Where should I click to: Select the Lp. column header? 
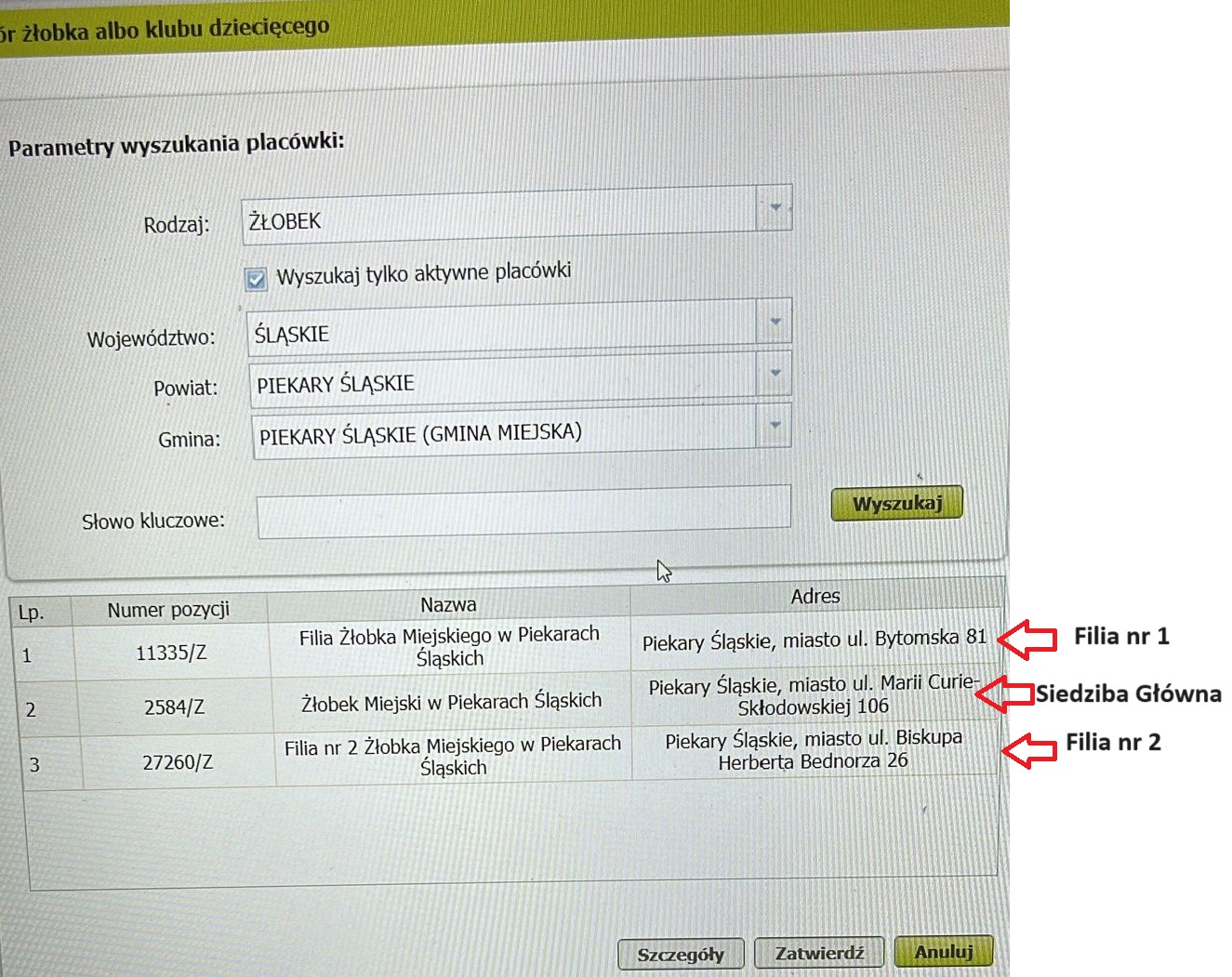point(41,612)
